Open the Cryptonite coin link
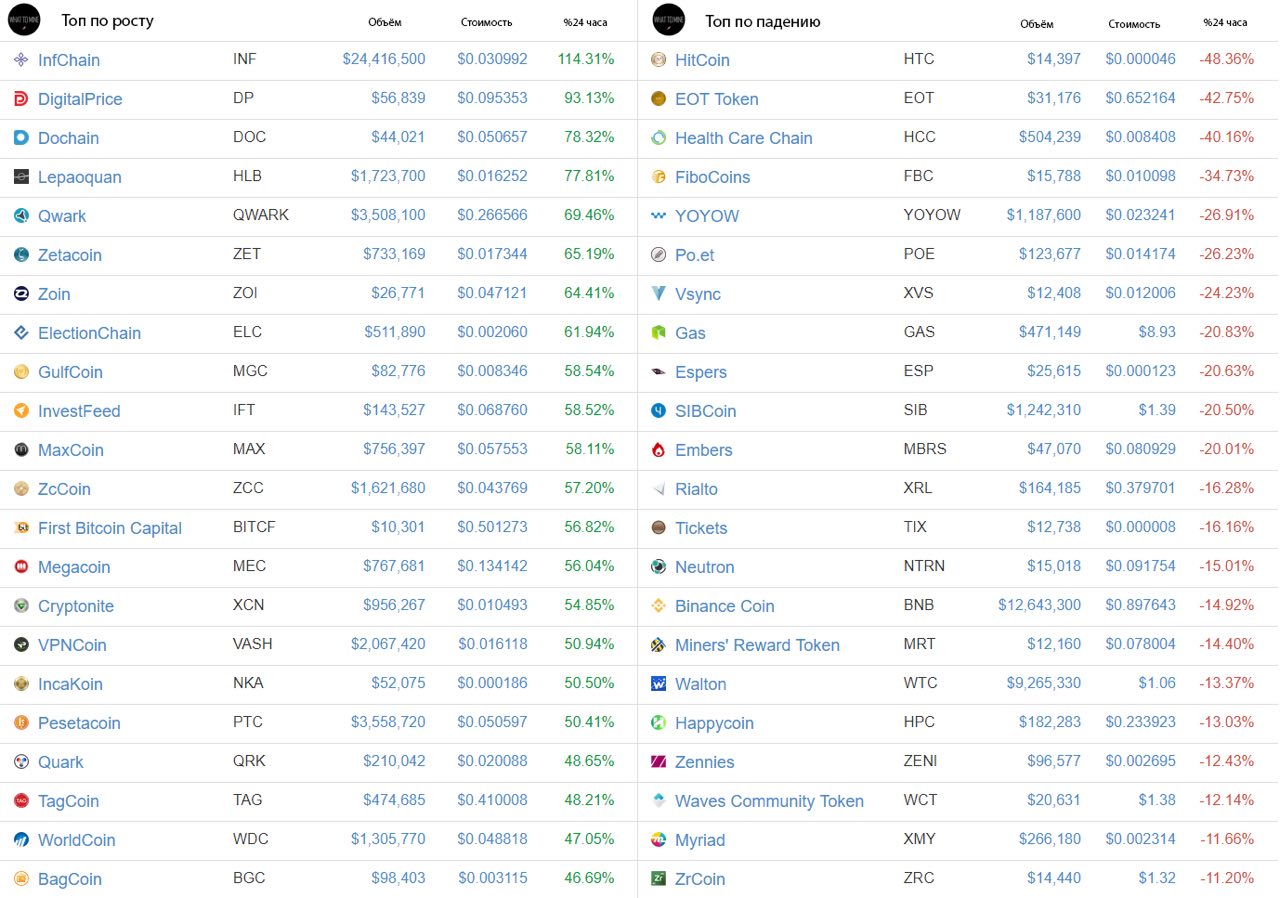Image resolution: width=1280 pixels, height=898 pixels. click(x=76, y=606)
